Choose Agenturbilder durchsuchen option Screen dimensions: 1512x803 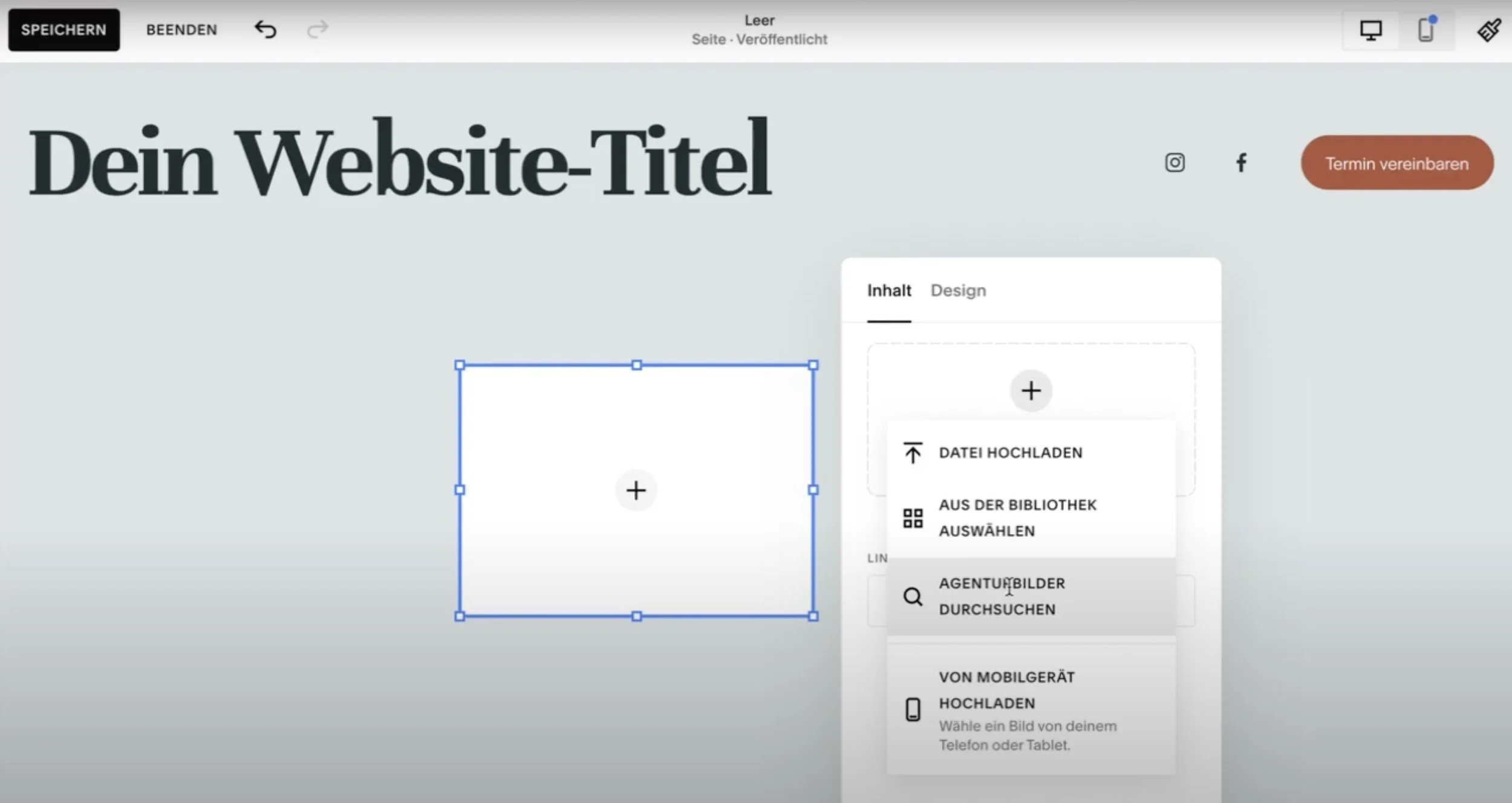pos(1002,596)
